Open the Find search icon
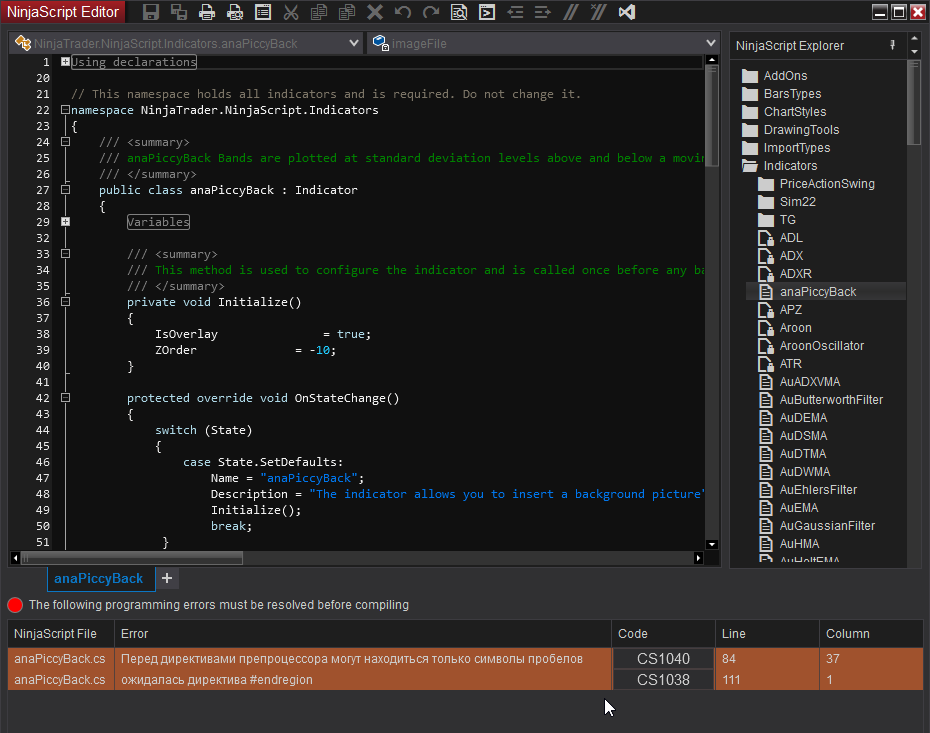Image resolution: width=930 pixels, height=733 pixels. tap(459, 13)
